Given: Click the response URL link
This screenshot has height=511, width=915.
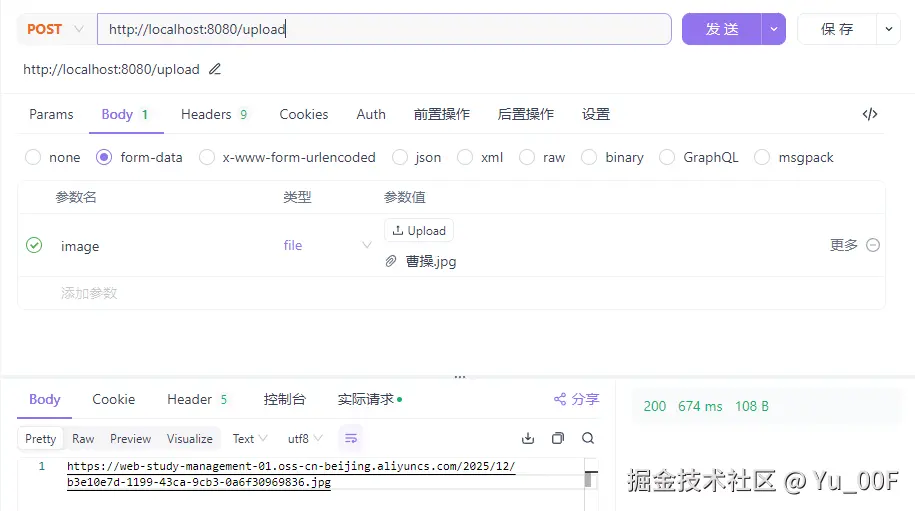Looking at the screenshot, I should (x=291, y=474).
